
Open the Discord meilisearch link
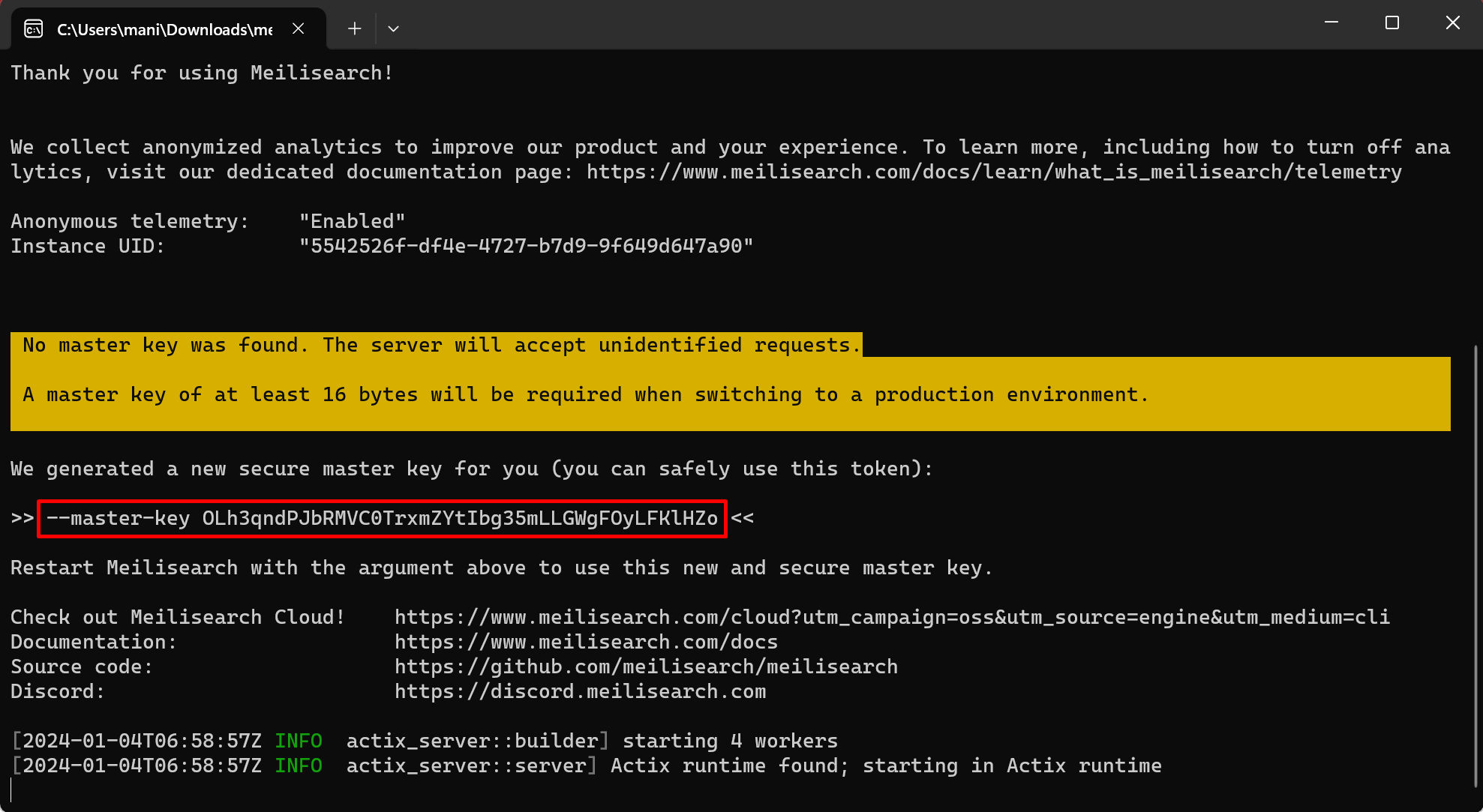580,691
